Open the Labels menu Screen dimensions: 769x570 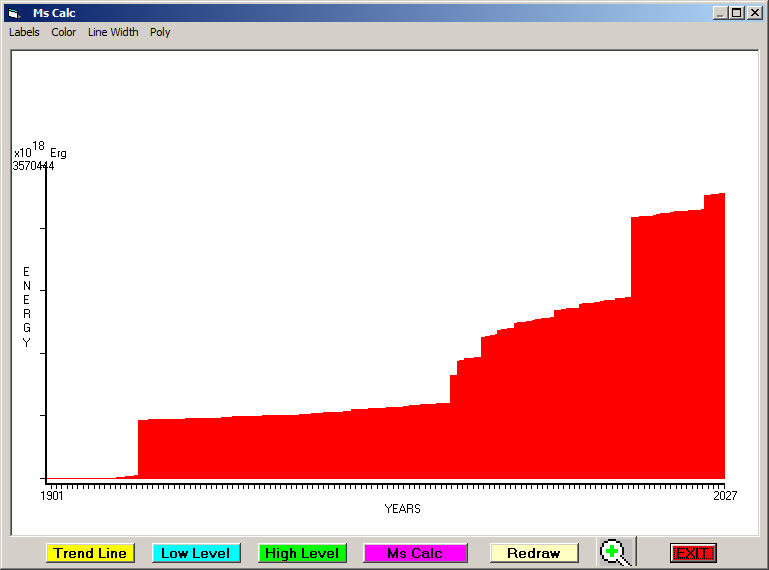click(24, 32)
